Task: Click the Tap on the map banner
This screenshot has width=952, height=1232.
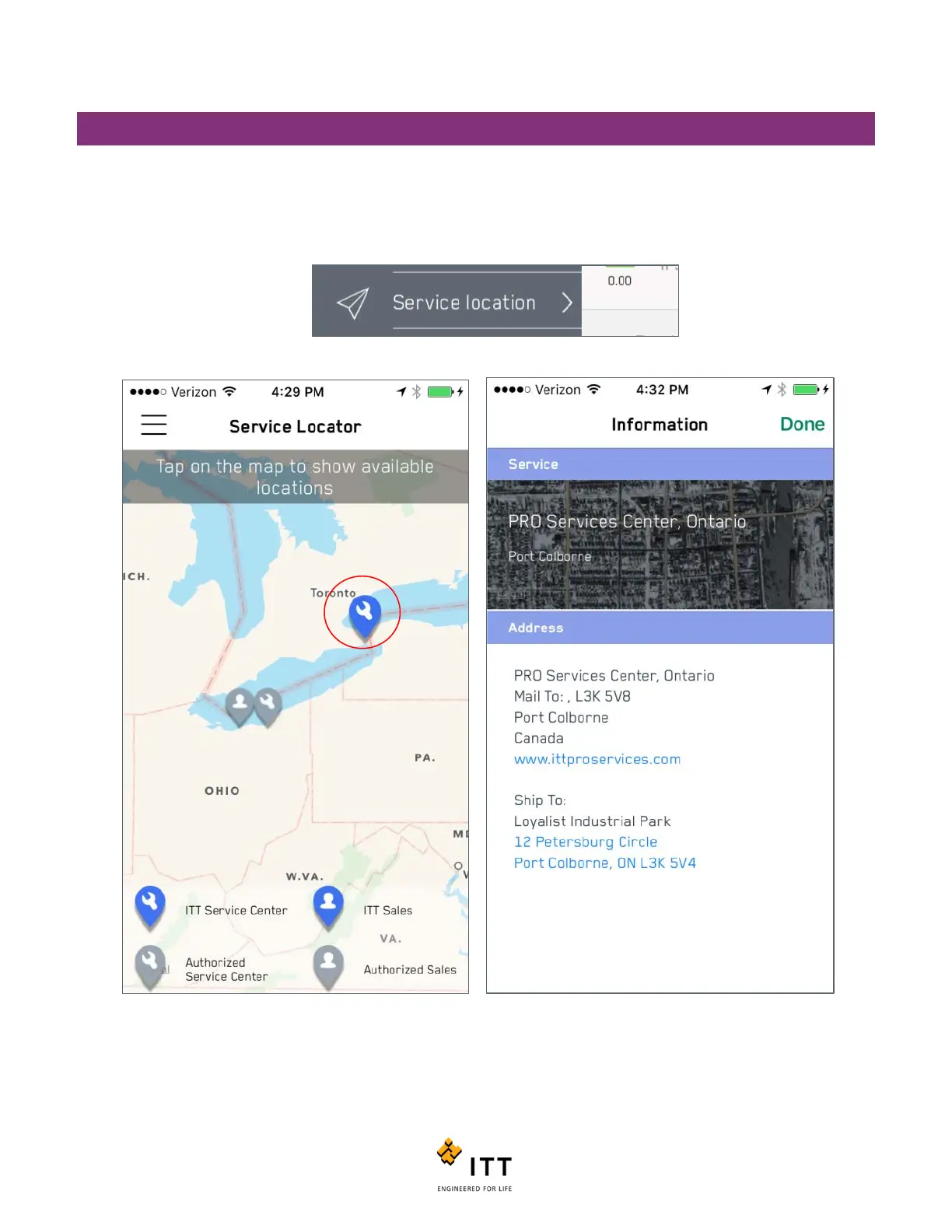Action: [x=296, y=477]
